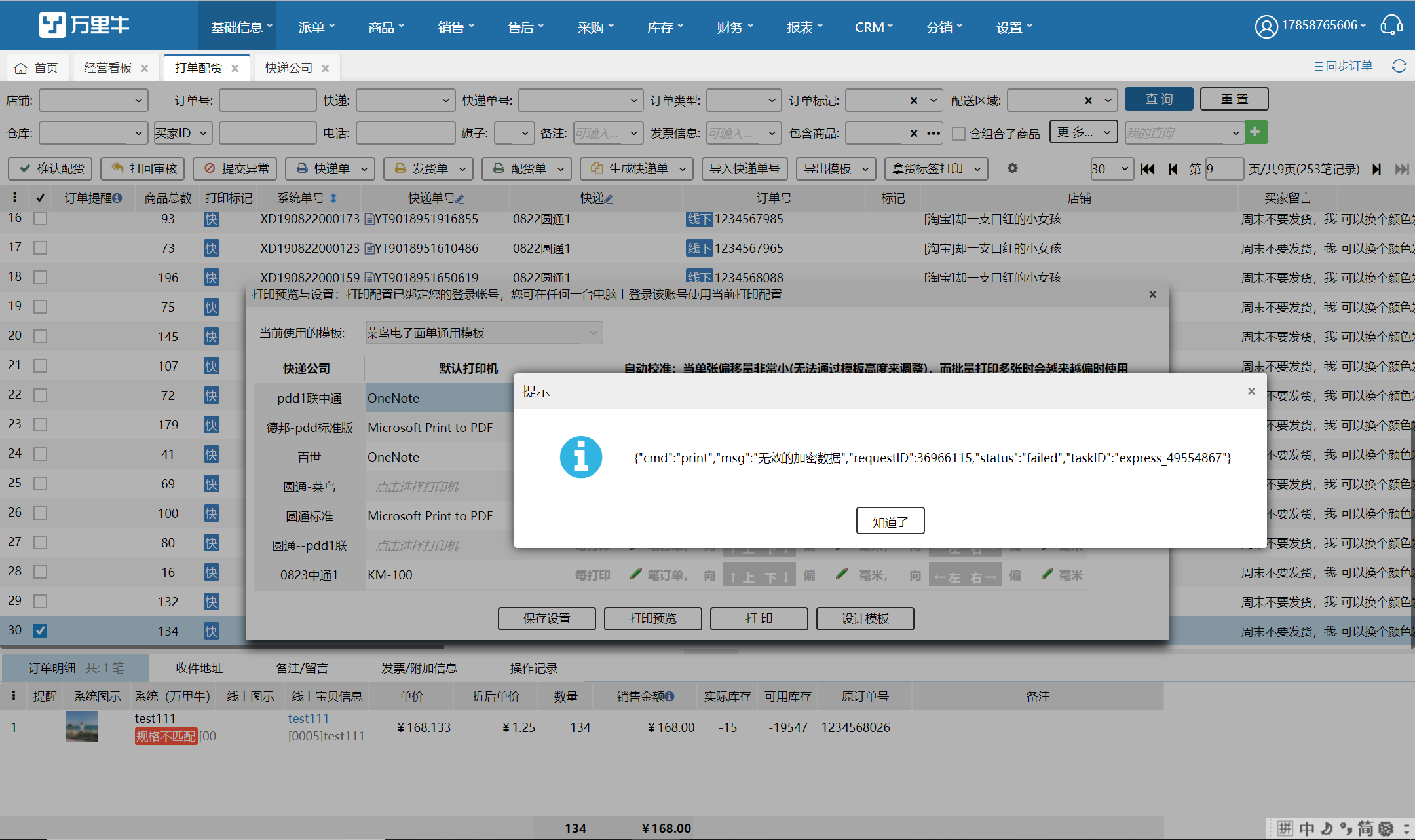Expand the 快递单 toolbar dropdown
1415x840 pixels.
pyautogui.click(x=364, y=169)
